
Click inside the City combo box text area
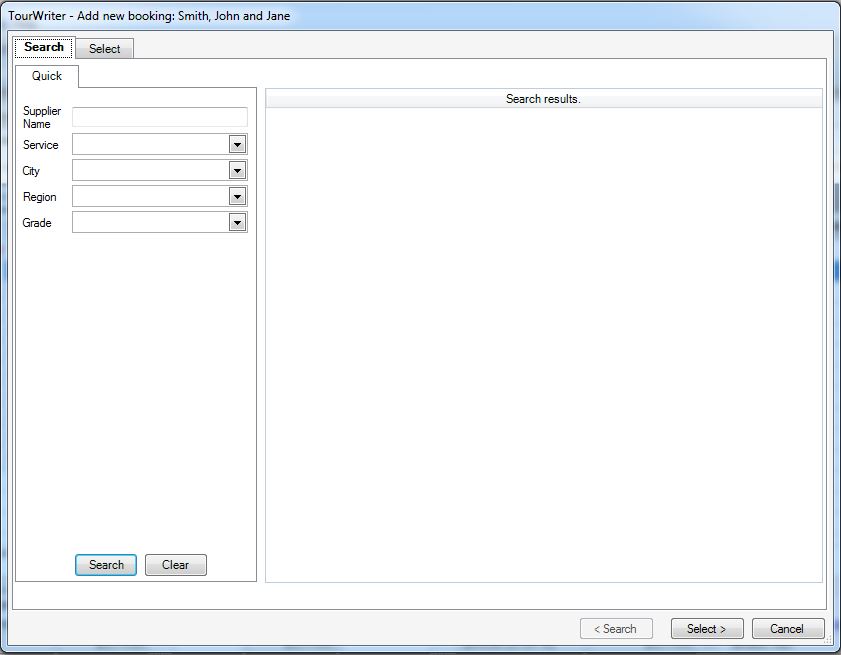(150, 171)
